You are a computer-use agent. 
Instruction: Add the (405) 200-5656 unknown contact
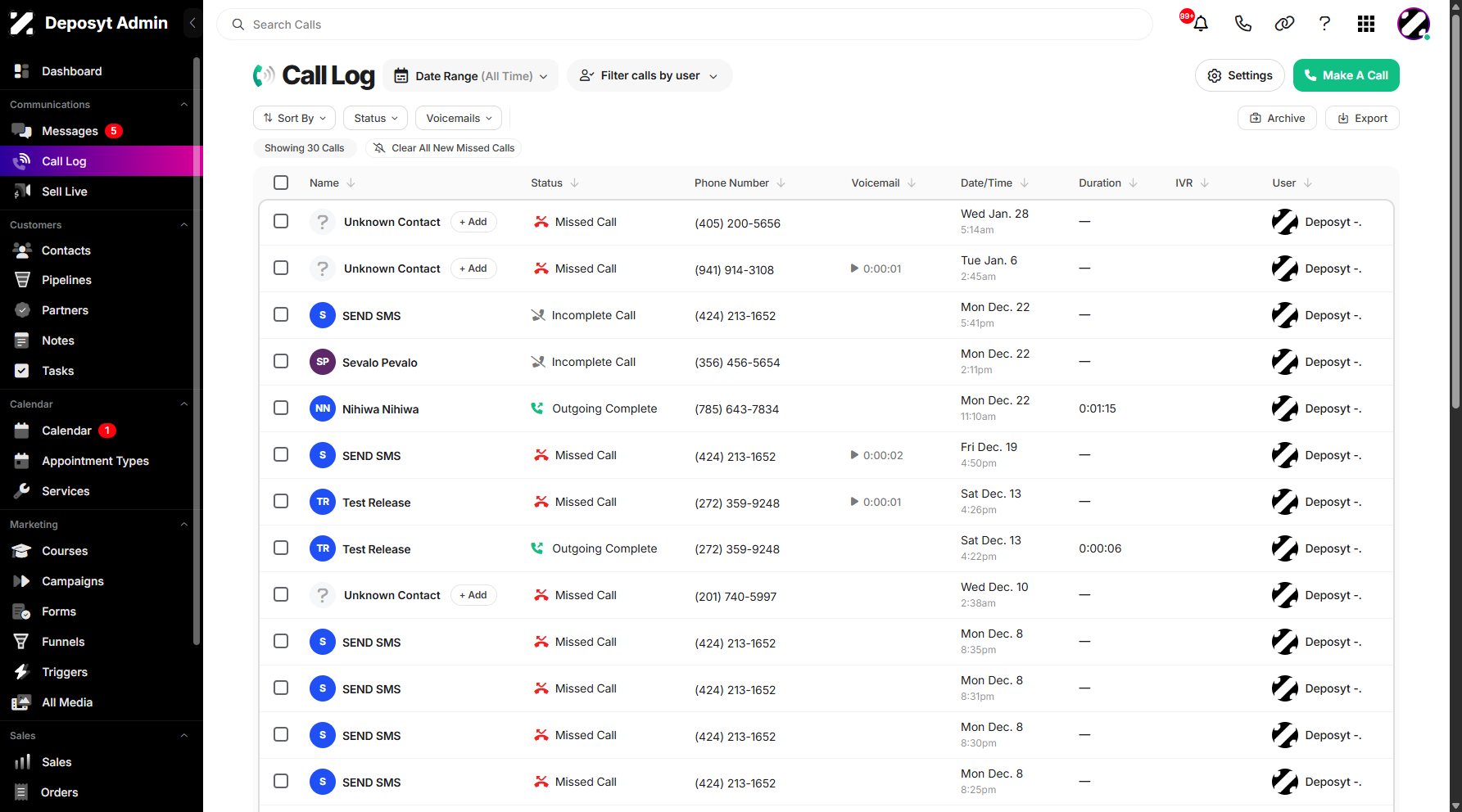(x=473, y=222)
